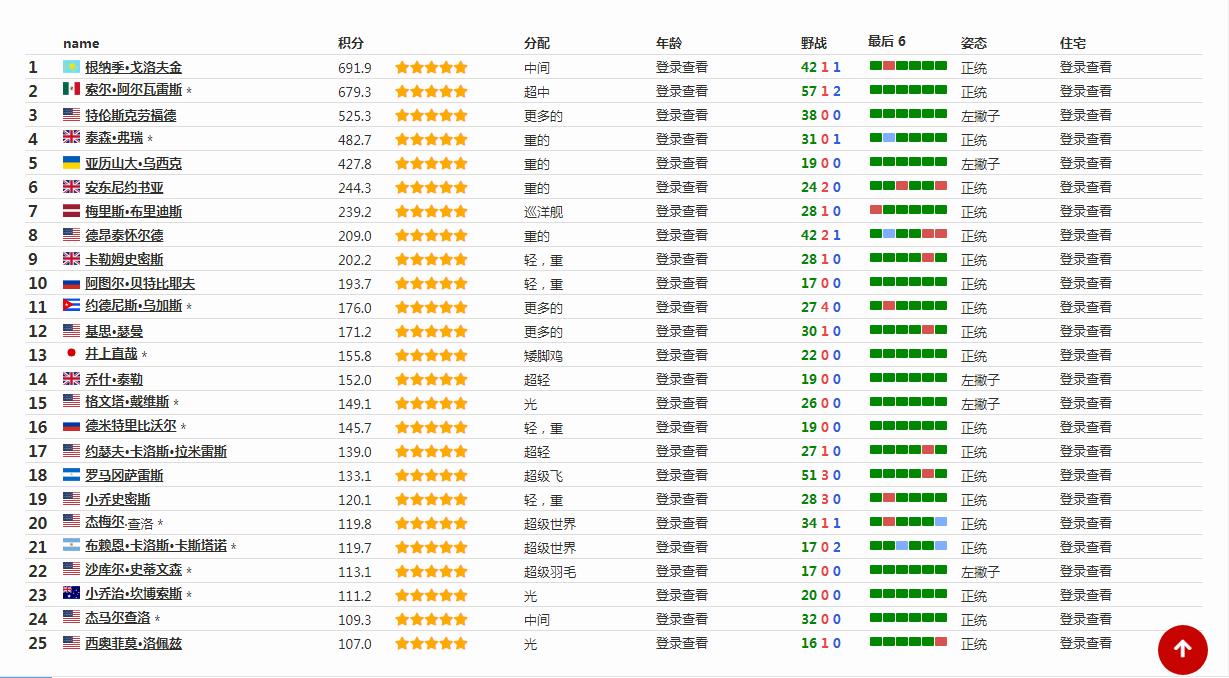Click 登录查看 under 住宅 for 罗马冈萨雷斯
Screen dimensions: 1229x678
point(1086,475)
